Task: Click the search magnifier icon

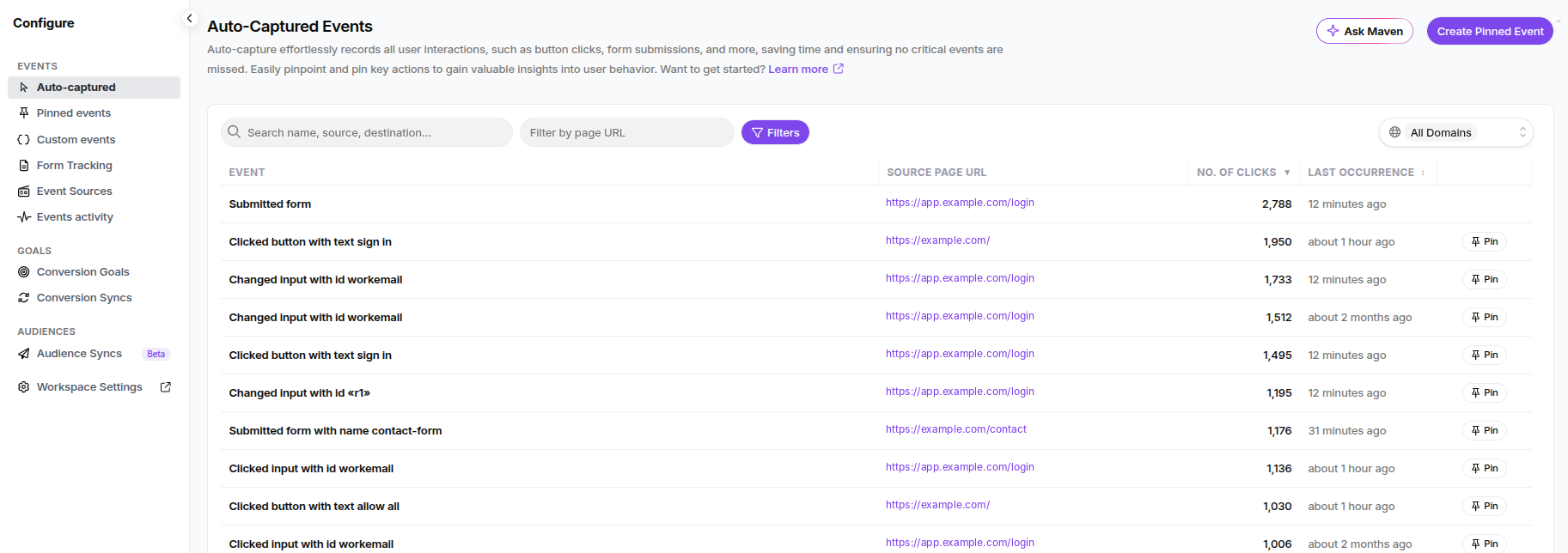Action: pos(234,132)
